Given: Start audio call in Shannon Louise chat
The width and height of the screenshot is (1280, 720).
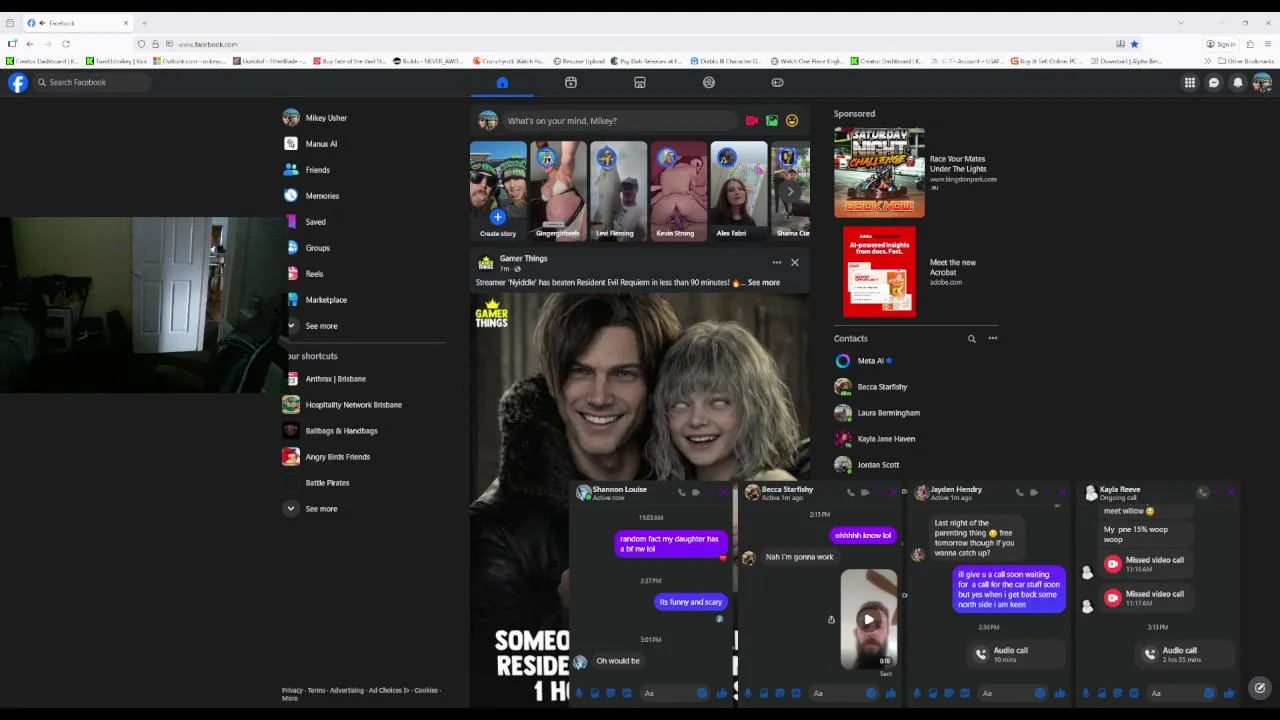Looking at the screenshot, I should click(682, 492).
